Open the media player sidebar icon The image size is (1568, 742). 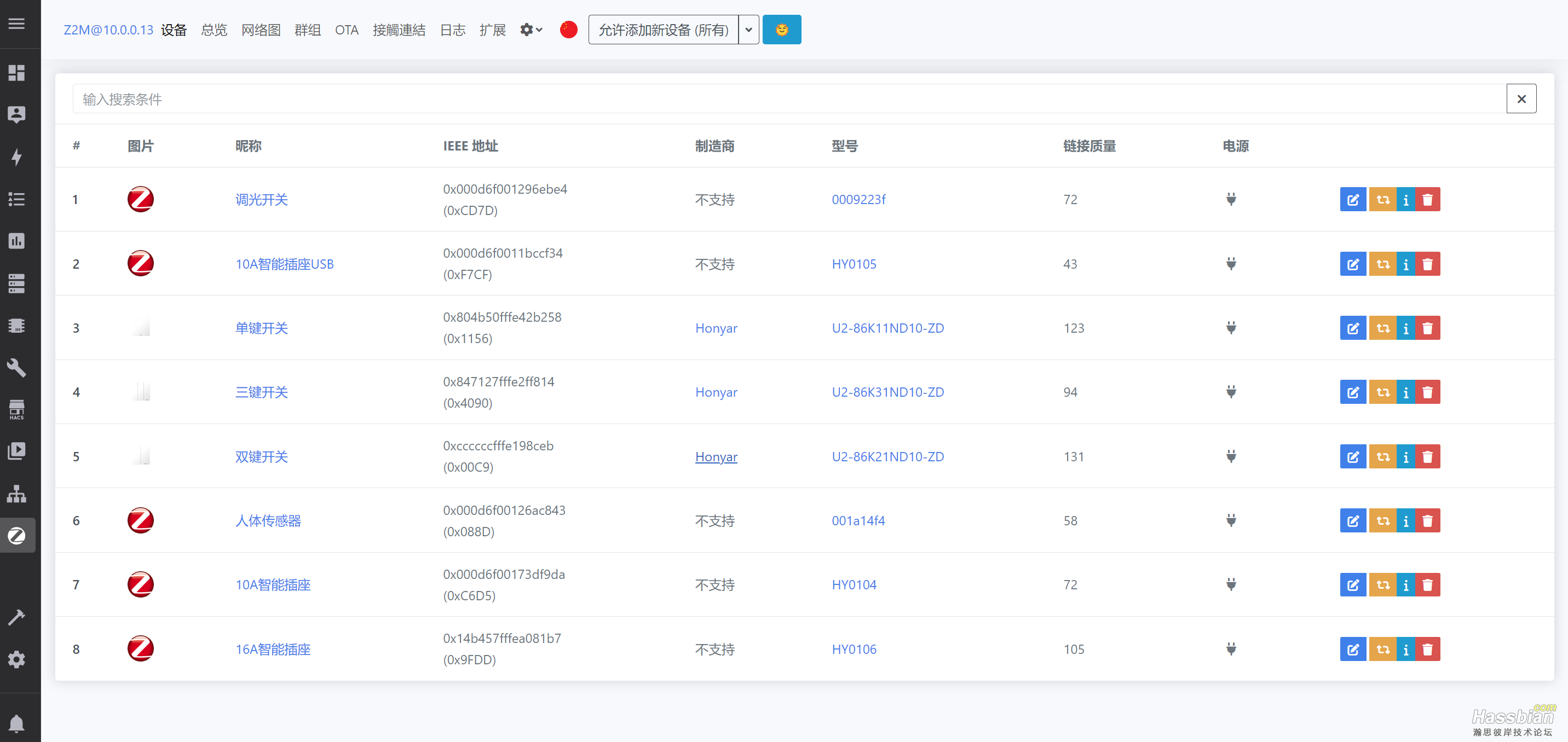tap(16, 451)
